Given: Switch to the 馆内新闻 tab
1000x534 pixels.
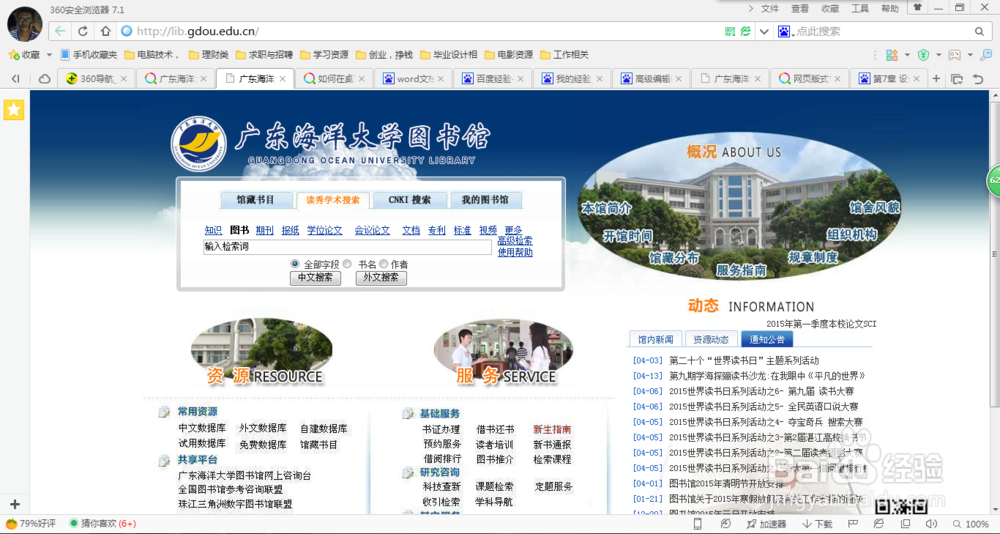Looking at the screenshot, I should [656, 339].
